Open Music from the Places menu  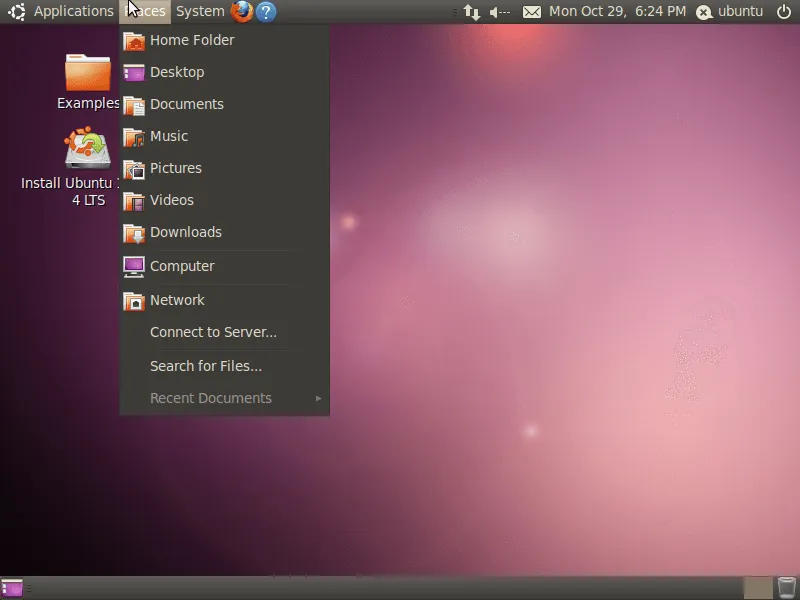point(224,136)
